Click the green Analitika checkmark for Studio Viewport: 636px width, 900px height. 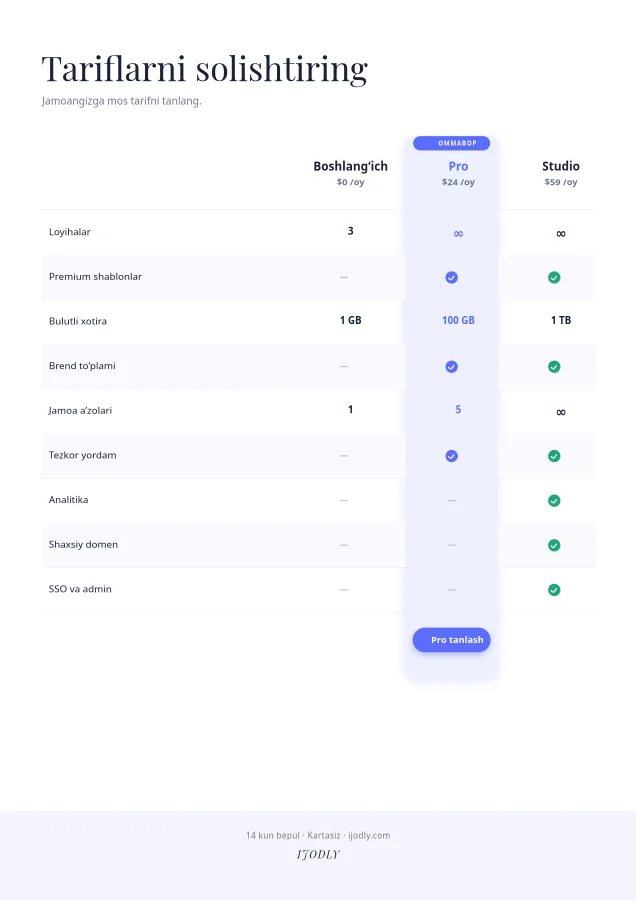tap(554, 501)
